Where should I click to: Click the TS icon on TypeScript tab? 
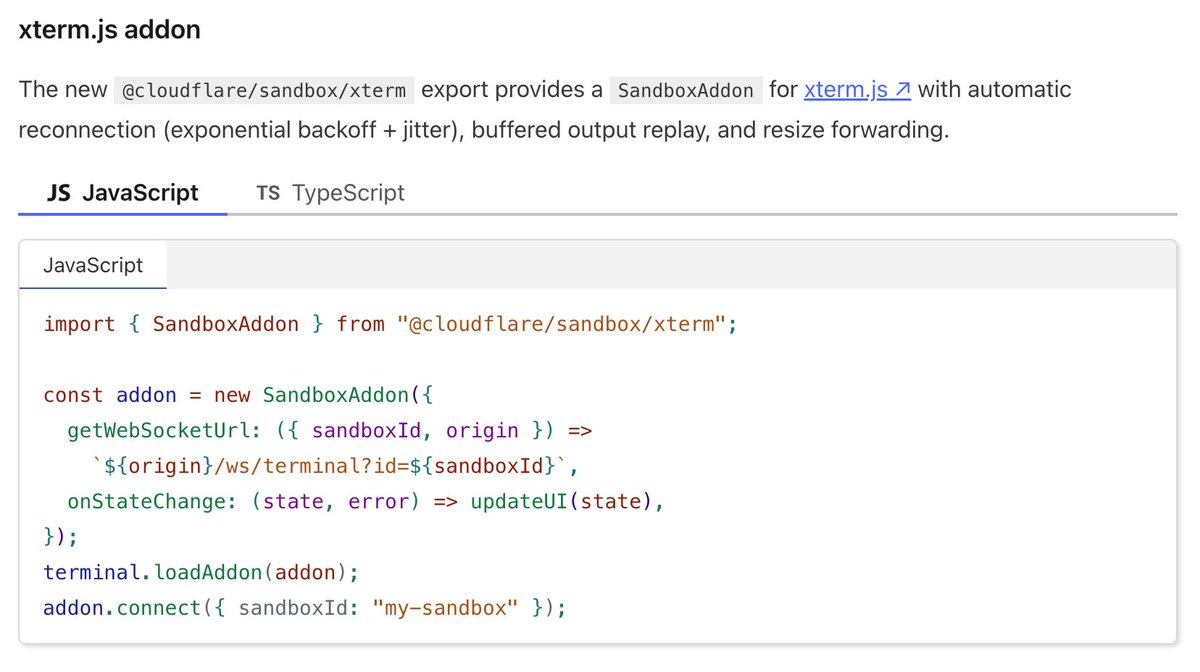tap(268, 192)
